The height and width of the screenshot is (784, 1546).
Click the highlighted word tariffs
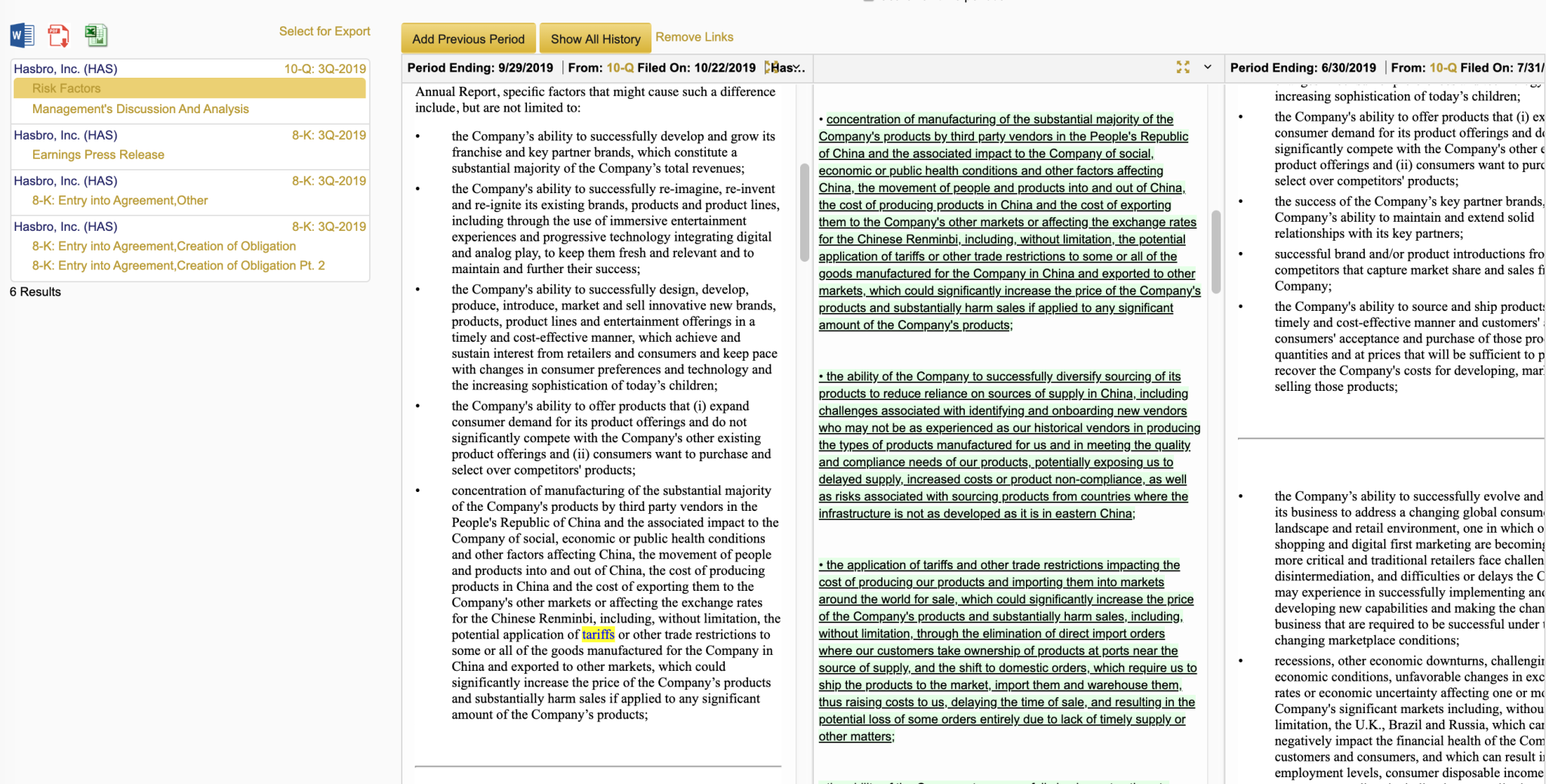(598, 635)
